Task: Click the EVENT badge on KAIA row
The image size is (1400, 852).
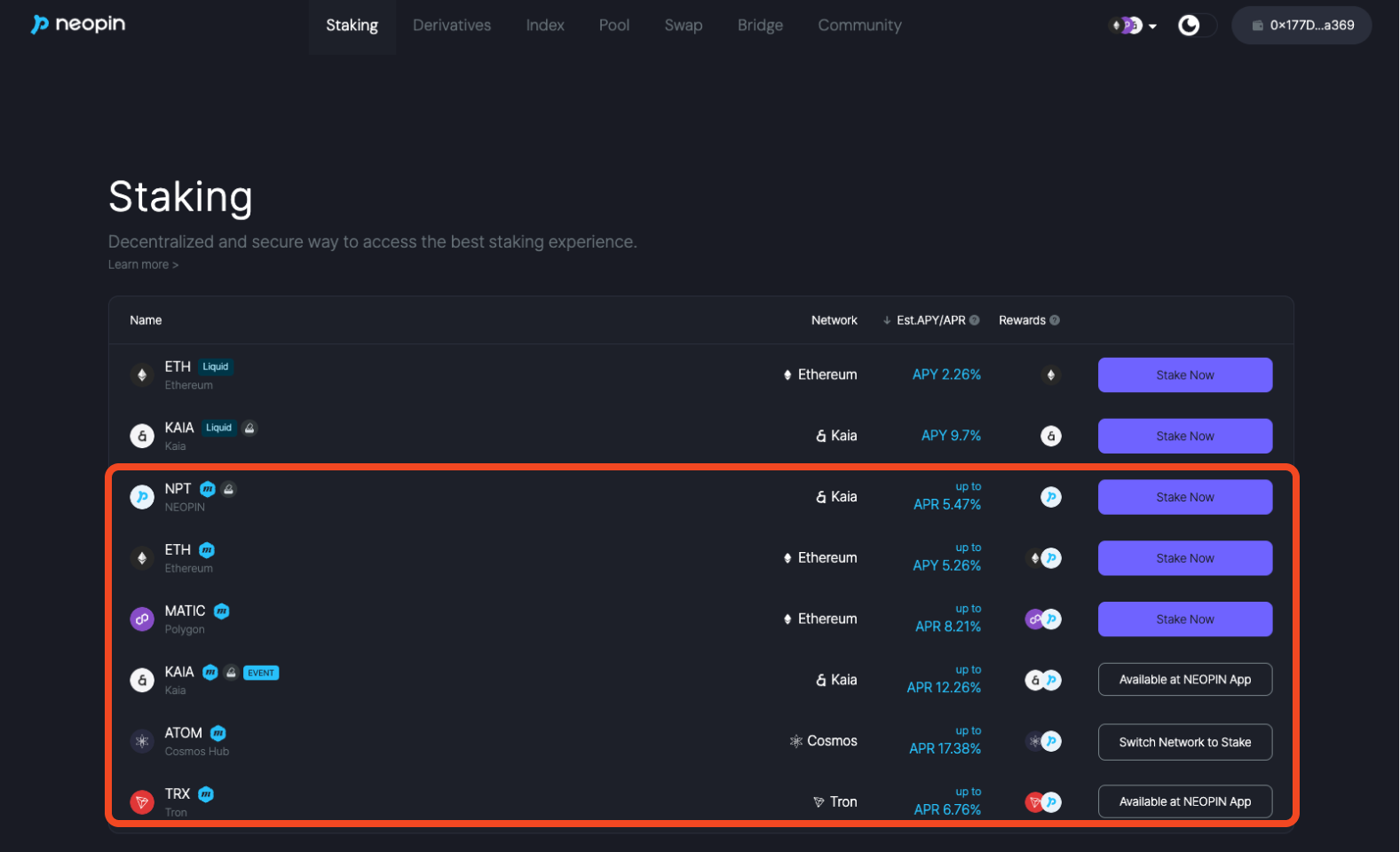Action: click(x=261, y=673)
